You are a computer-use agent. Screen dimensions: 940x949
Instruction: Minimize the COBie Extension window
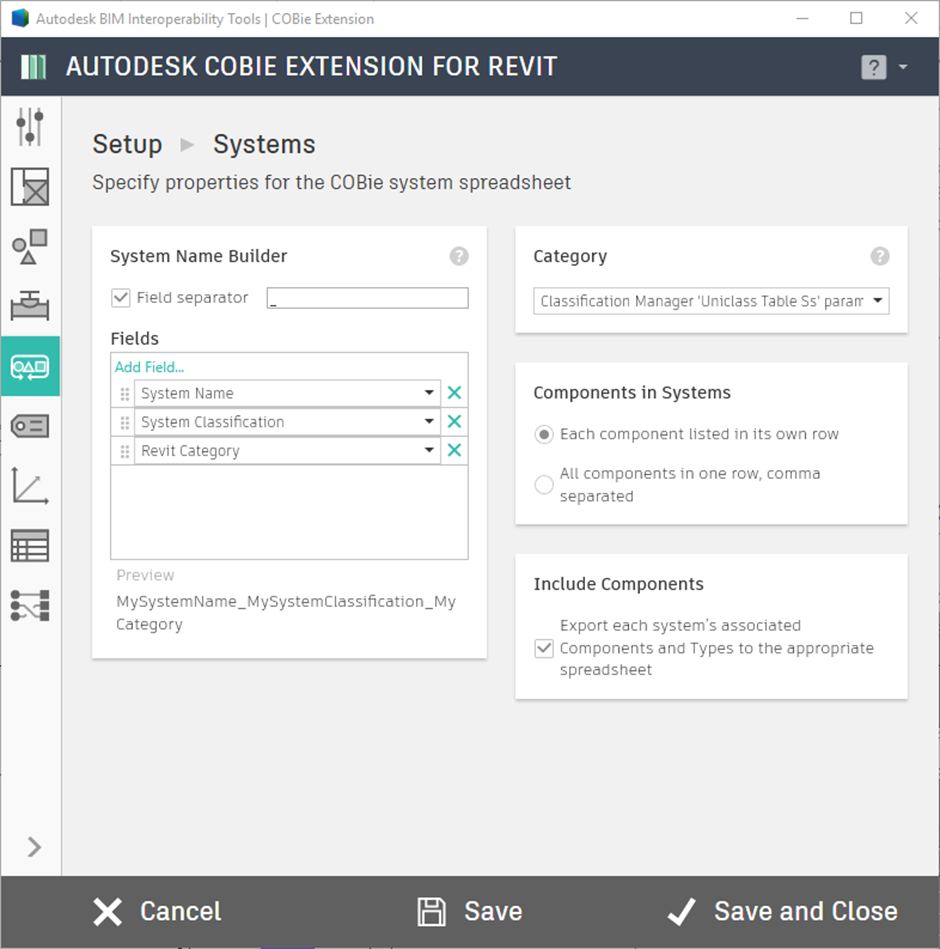tap(803, 18)
